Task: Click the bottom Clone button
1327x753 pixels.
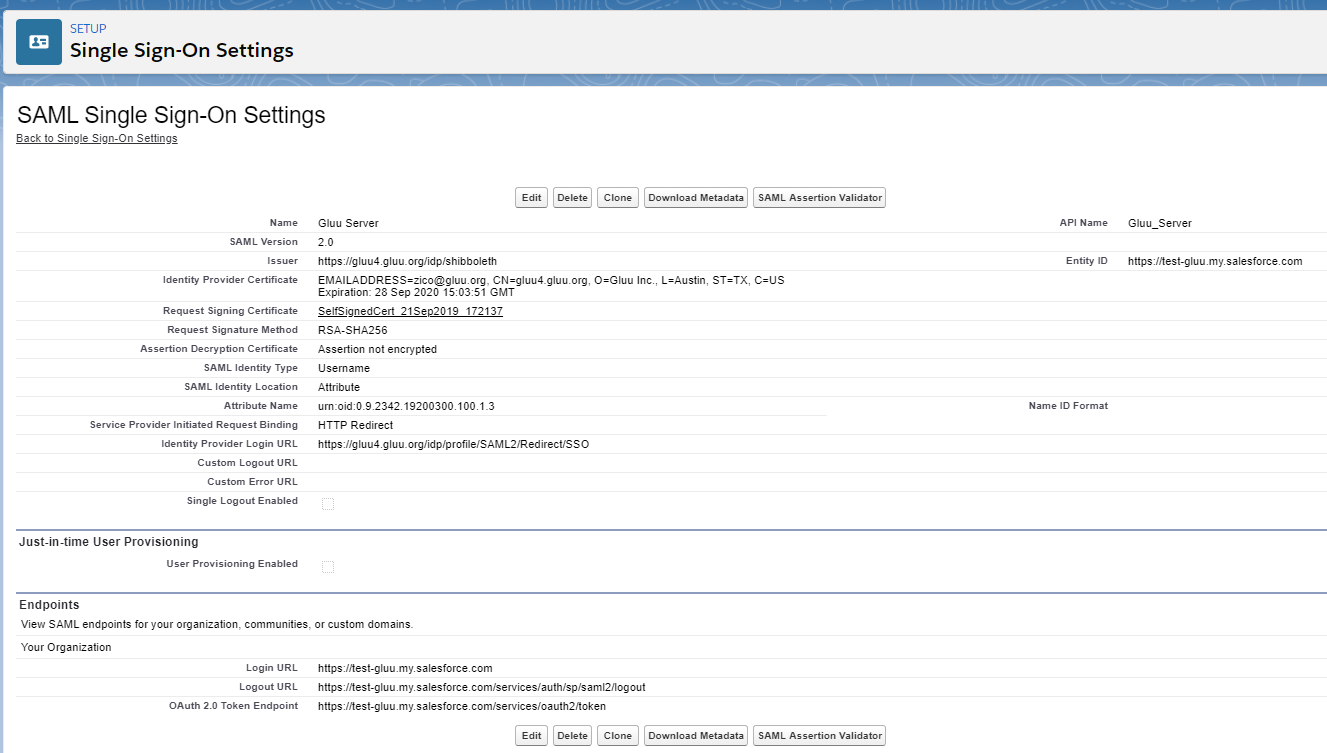Action: pos(618,736)
